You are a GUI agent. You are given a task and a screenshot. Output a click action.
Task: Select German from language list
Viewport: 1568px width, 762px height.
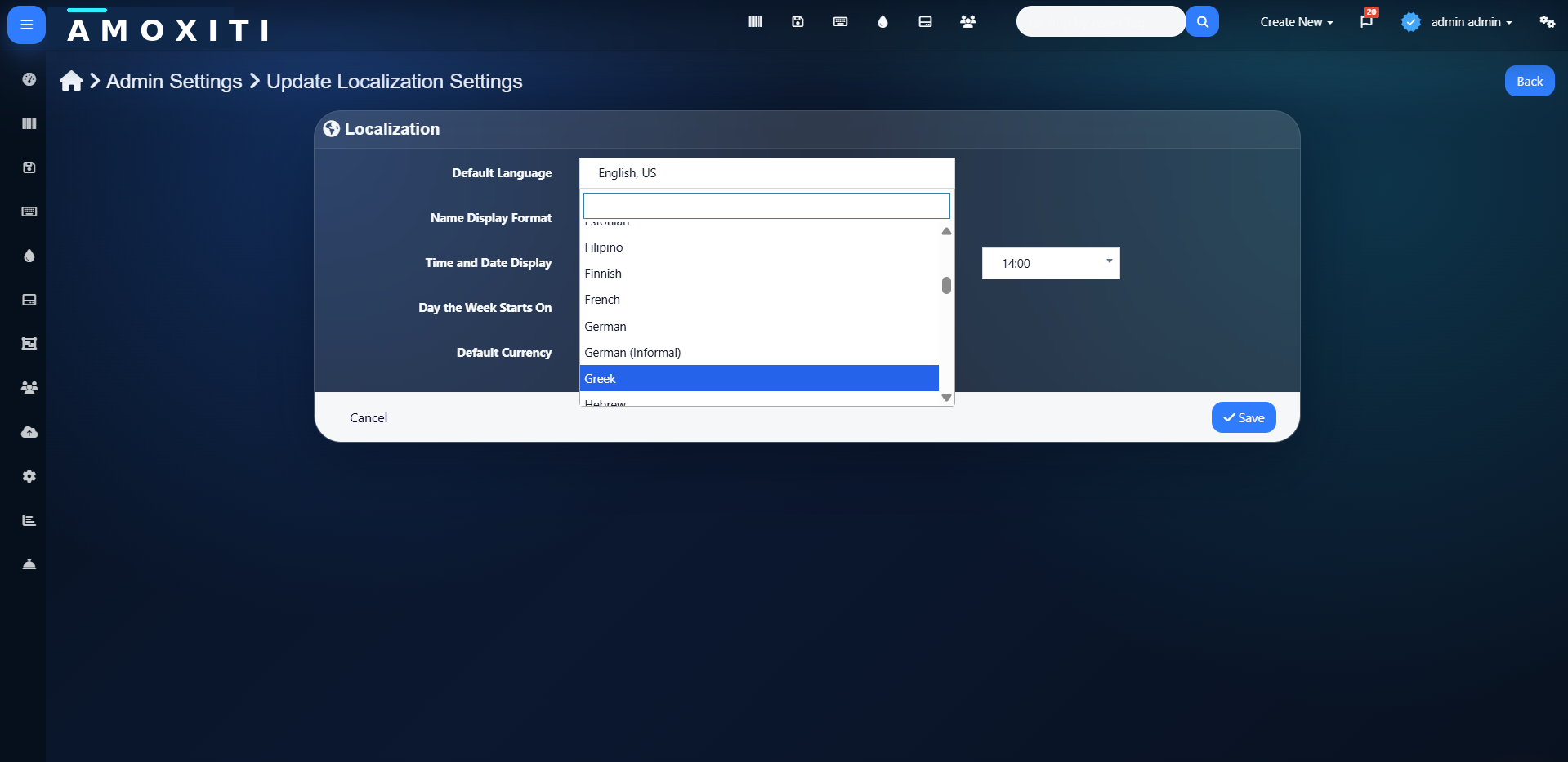click(x=759, y=327)
